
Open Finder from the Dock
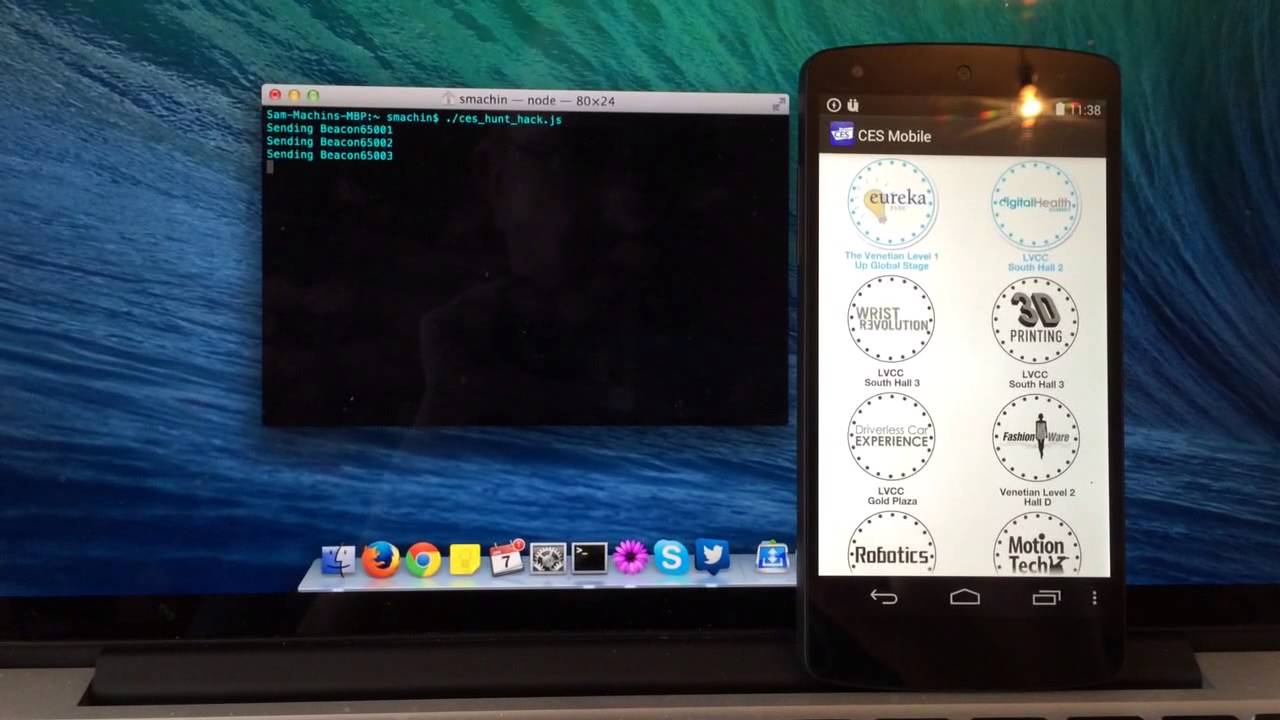339,559
